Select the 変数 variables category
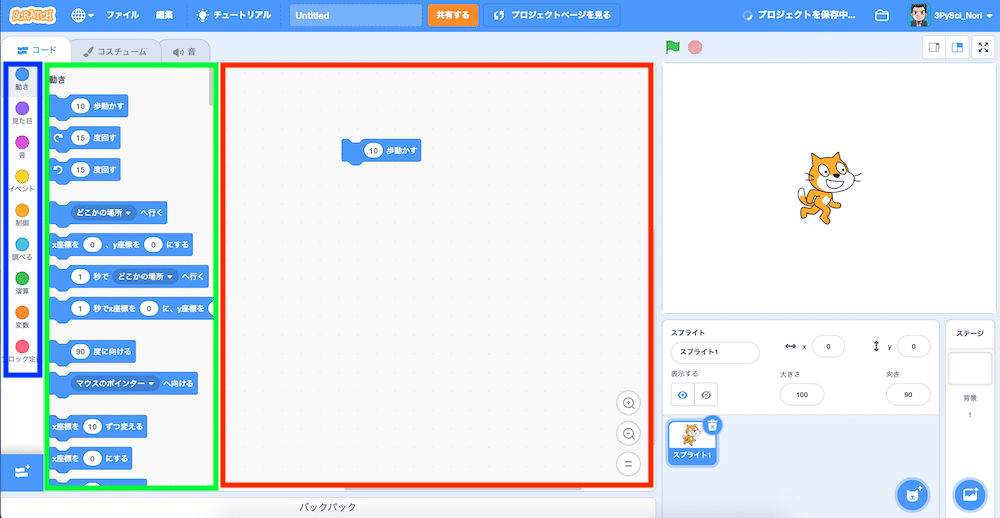 22,317
